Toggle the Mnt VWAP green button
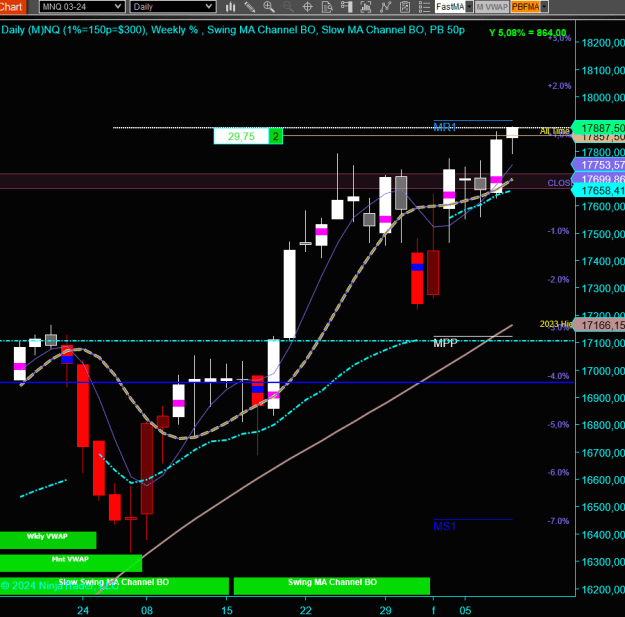Screen dimensions: 625x617 pyautogui.click(x=71, y=563)
